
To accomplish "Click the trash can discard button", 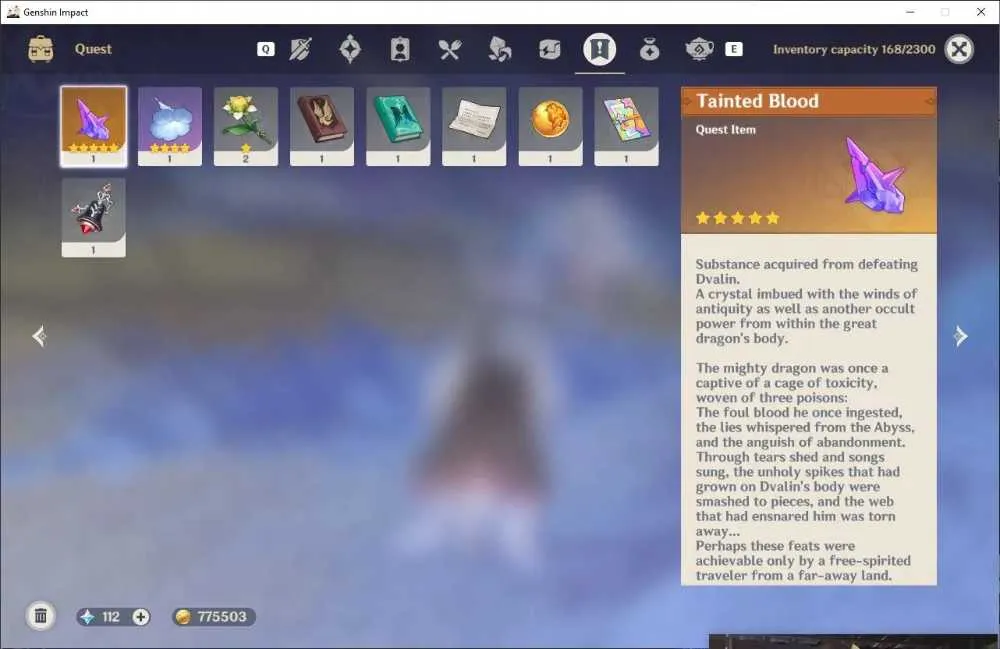I will point(40,616).
